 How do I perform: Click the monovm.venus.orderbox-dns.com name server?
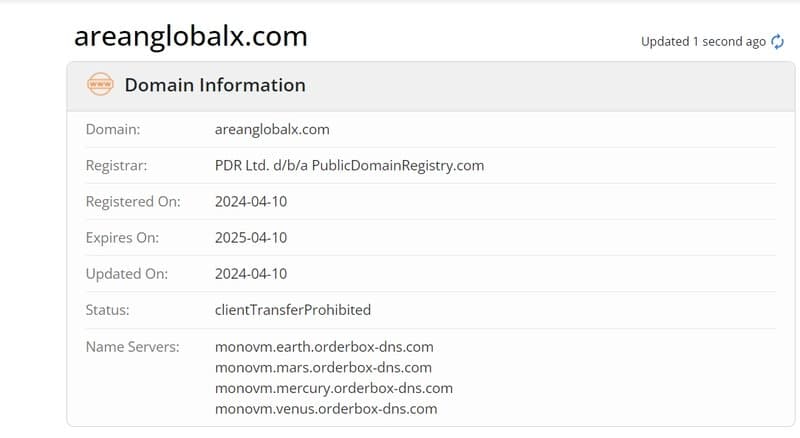(x=326, y=409)
